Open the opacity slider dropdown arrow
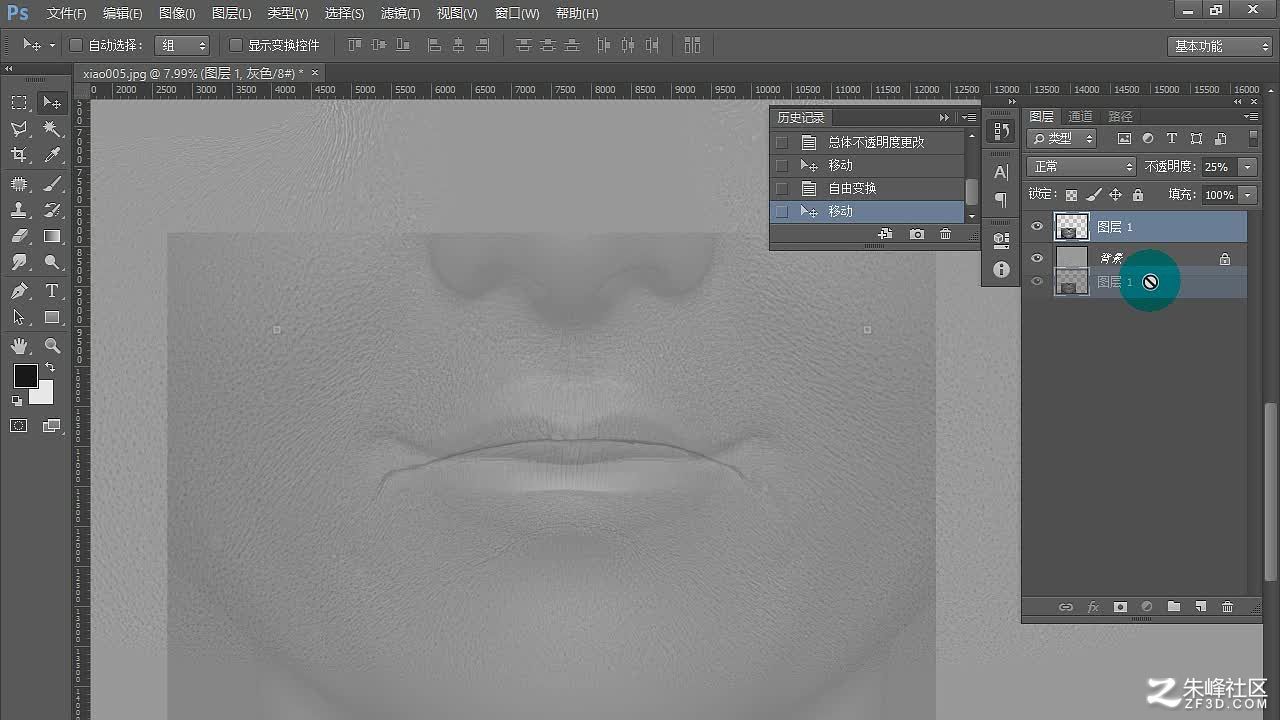1280x720 pixels. [x=1248, y=167]
